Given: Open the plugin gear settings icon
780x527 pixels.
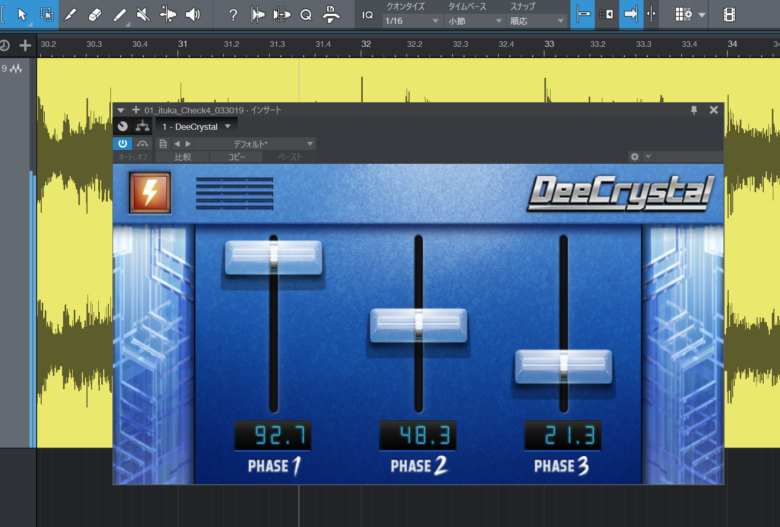Looking at the screenshot, I should coord(634,157).
